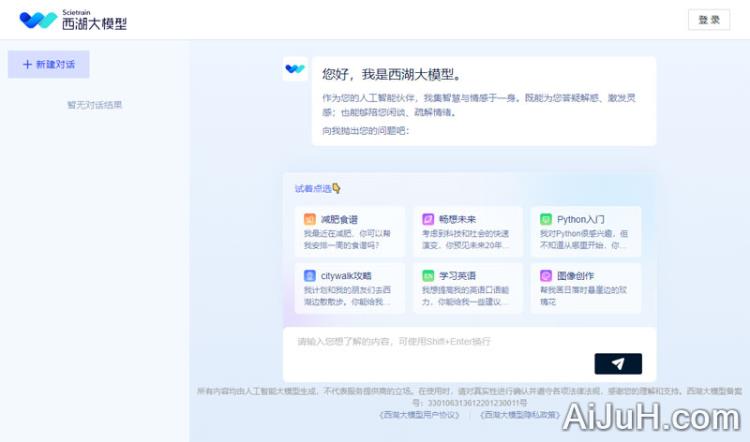Click the purple 图像创作 icon
The width and height of the screenshot is (750, 442).
coord(546,276)
